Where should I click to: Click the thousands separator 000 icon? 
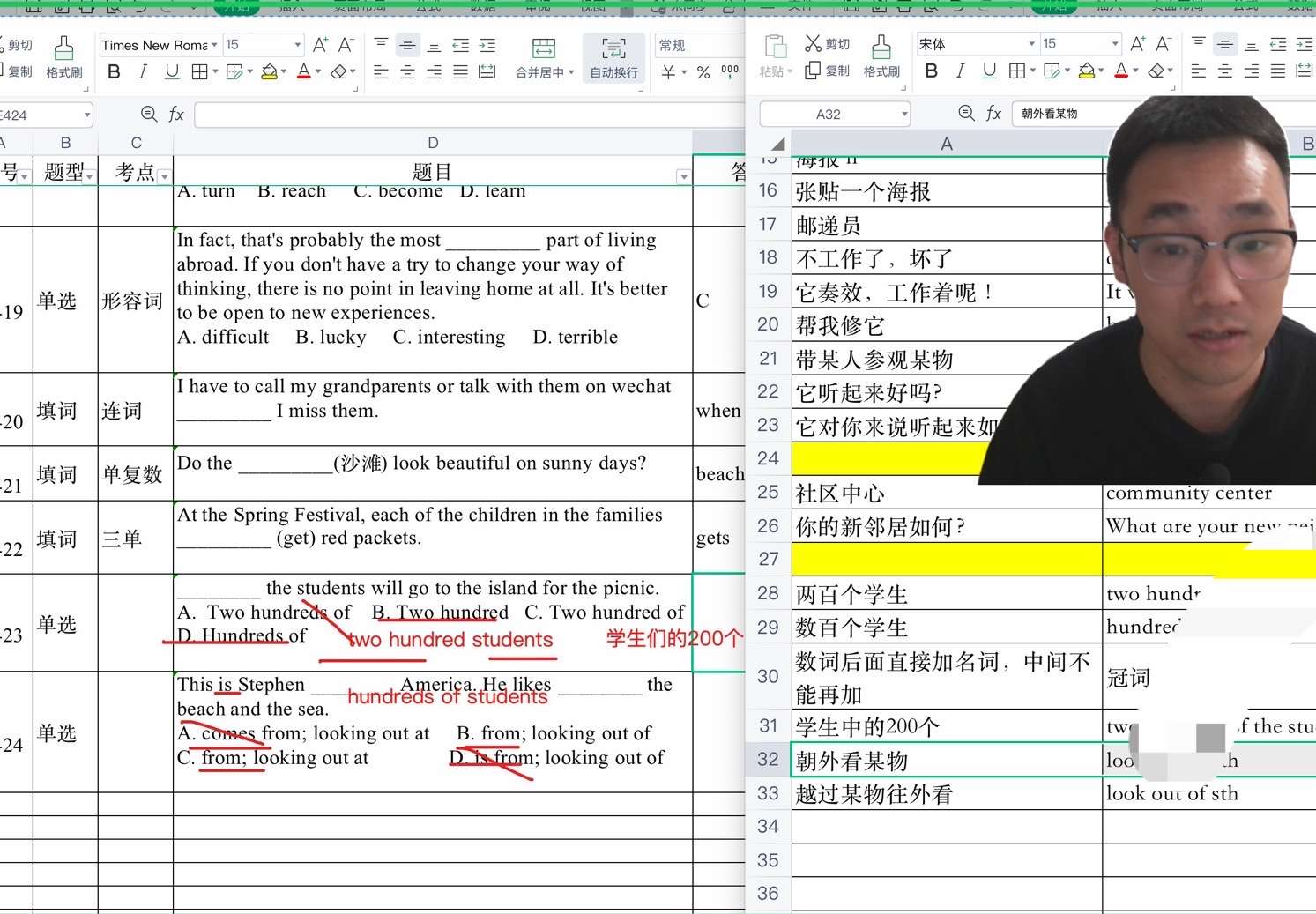(x=730, y=71)
